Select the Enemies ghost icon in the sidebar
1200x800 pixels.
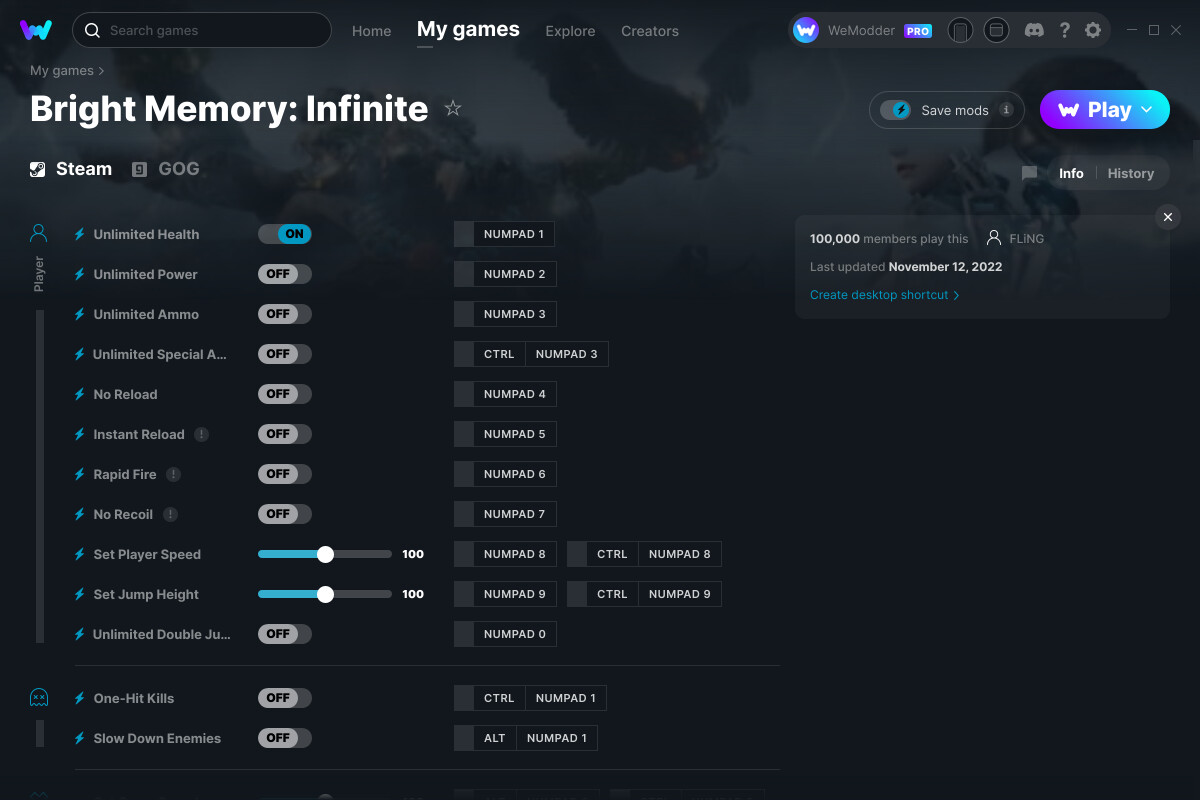click(x=38, y=696)
